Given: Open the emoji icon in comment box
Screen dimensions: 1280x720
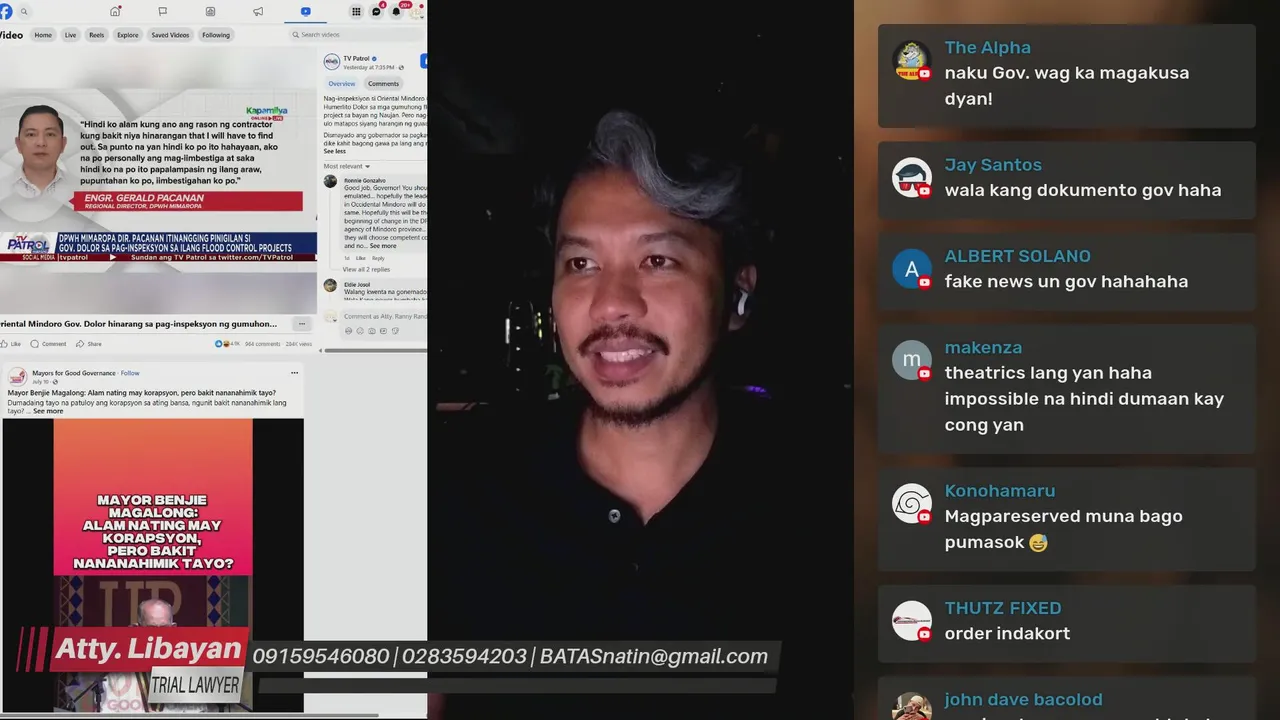Looking at the screenshot, I should (x=360, y=331).
